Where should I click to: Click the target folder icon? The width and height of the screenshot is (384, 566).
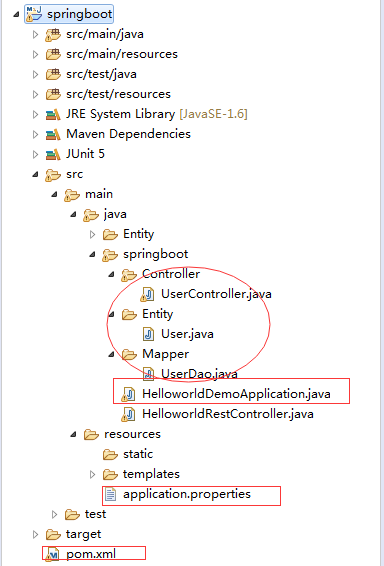point(53,534)
